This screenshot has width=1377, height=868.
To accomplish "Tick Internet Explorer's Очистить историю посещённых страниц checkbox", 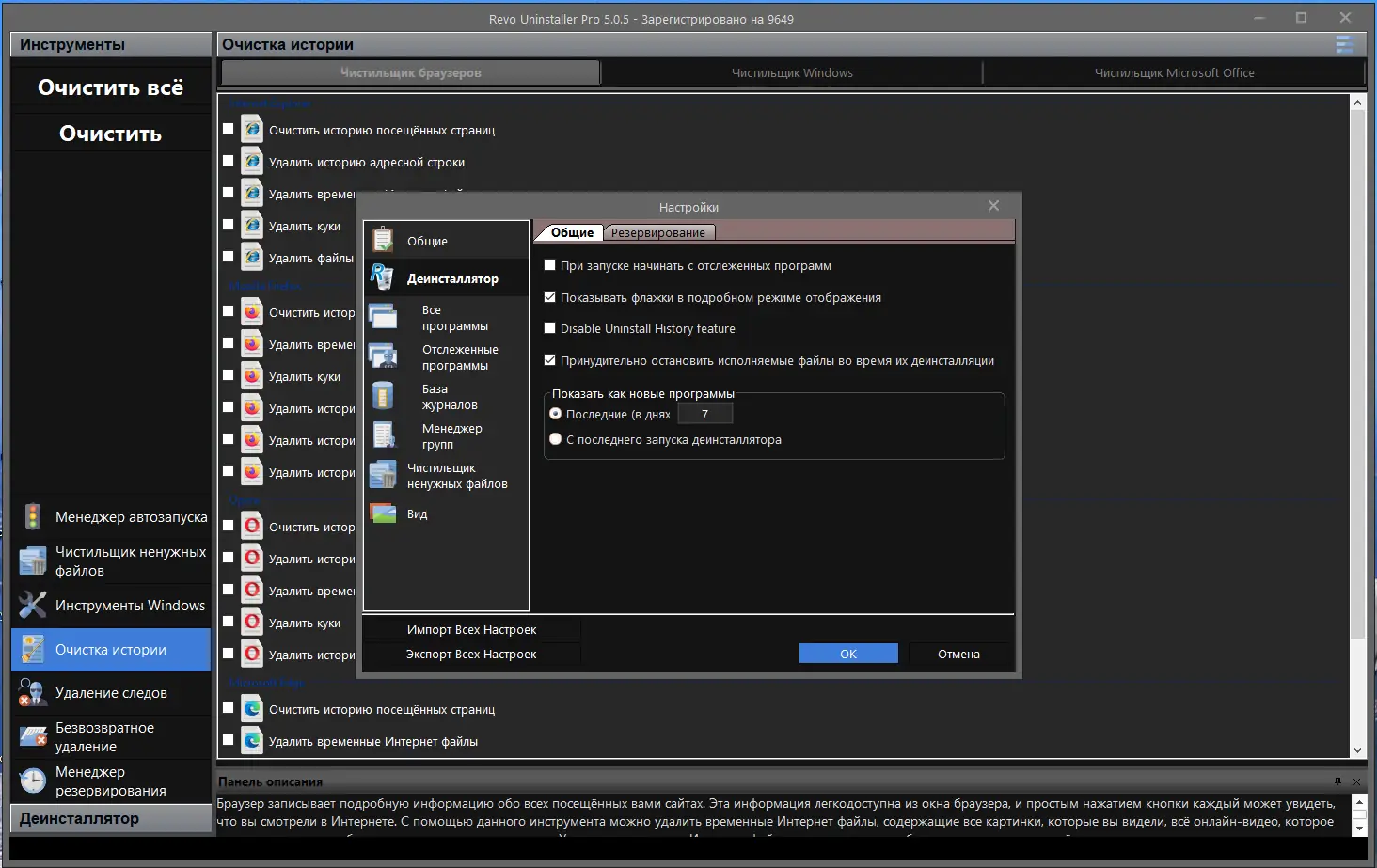I will 229,129.
